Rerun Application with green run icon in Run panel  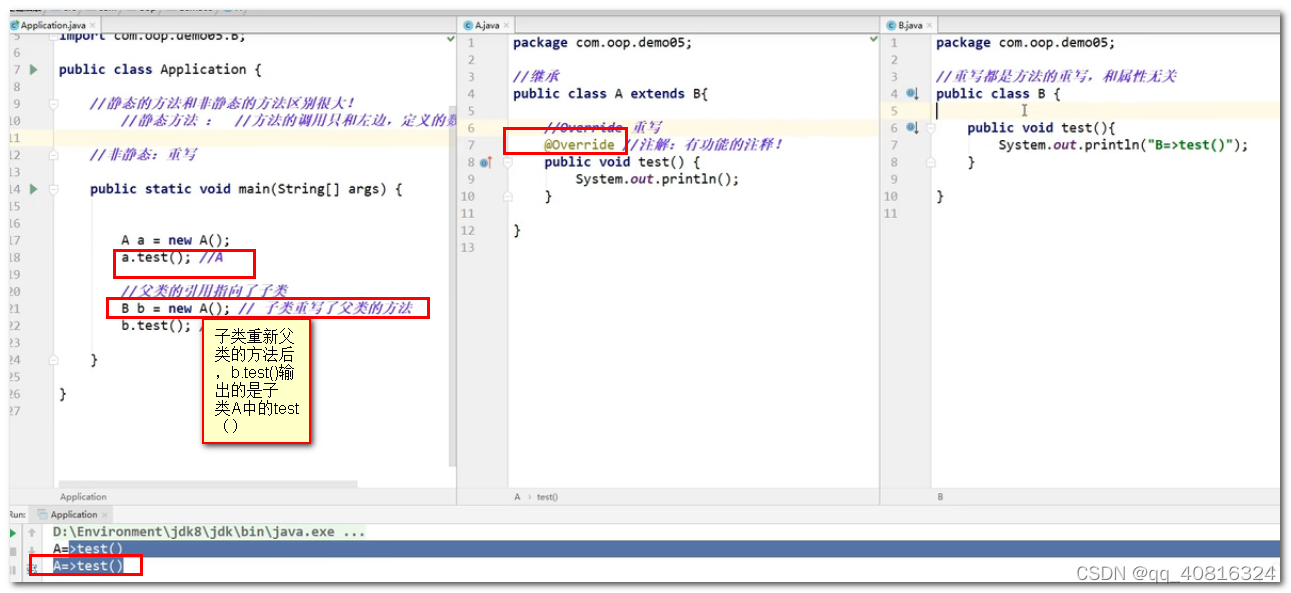coord(13,533)
